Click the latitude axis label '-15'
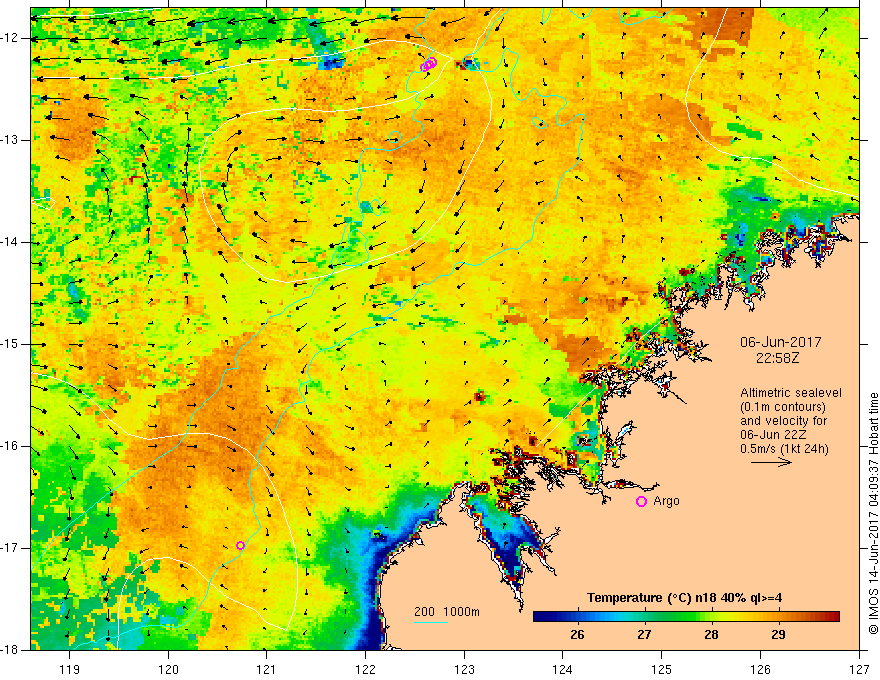The height and width of the screenshot is (680, 880). click(11, 344)
